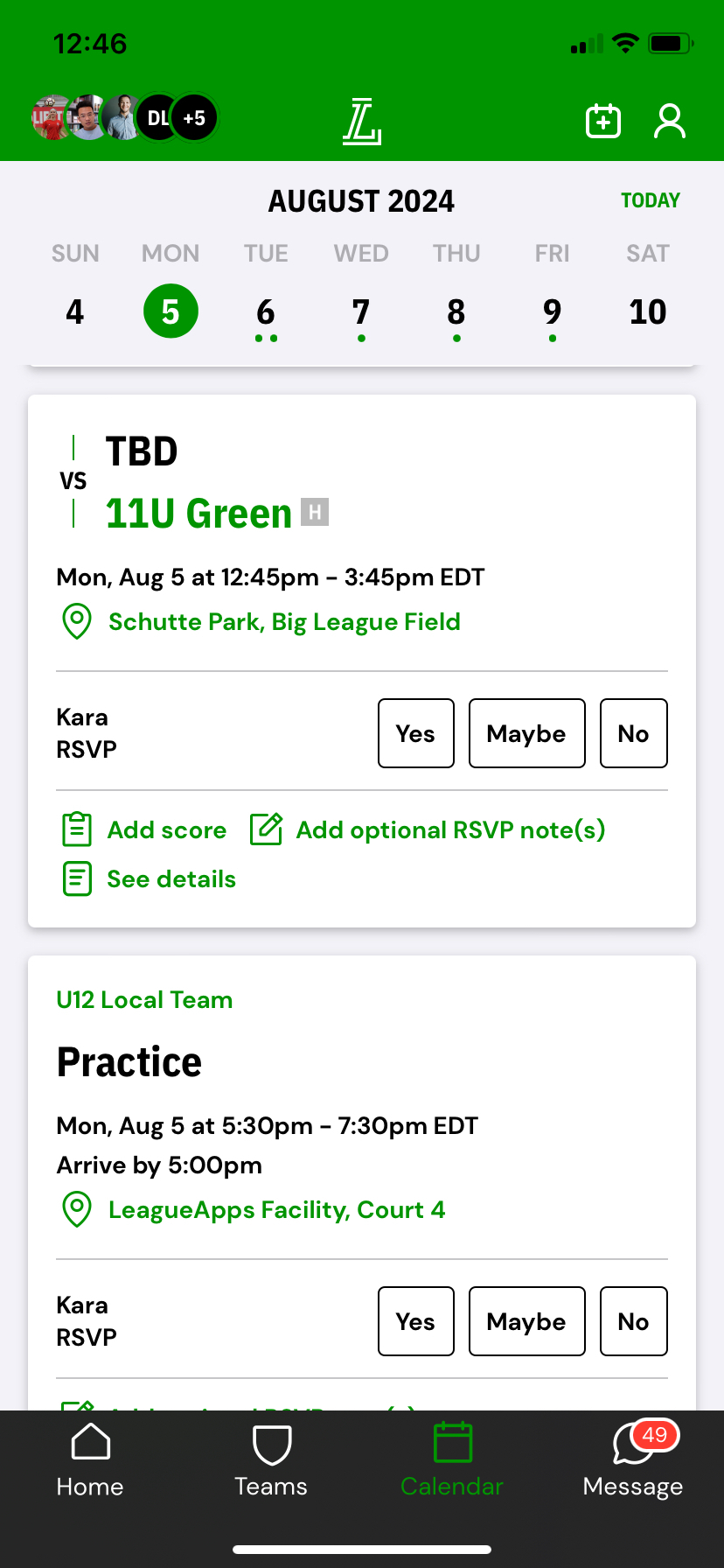The height and width of the screenshot is (1568, 724).
Task: RSVP No for the Practice event
Action: click(x=633, y=1321)
